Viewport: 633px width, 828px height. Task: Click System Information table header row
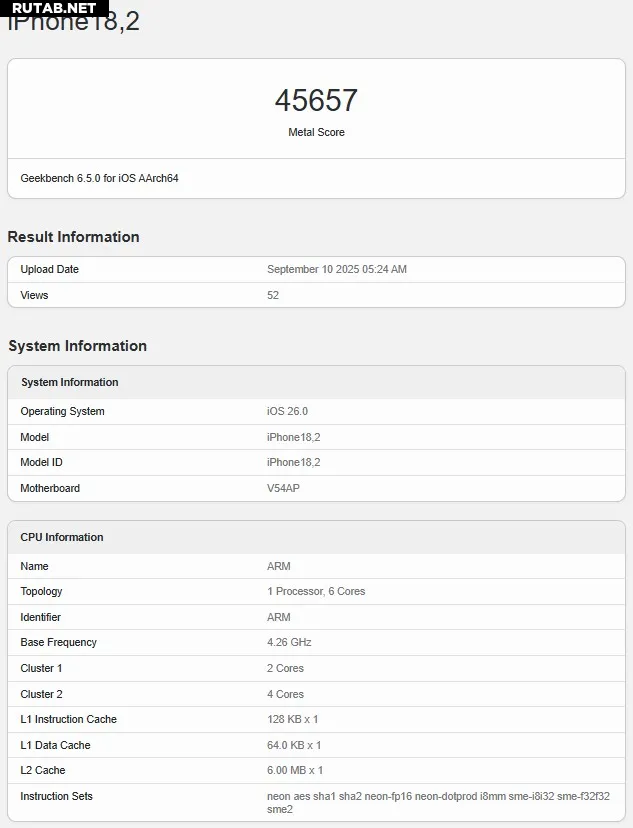(x=316, y=382)
